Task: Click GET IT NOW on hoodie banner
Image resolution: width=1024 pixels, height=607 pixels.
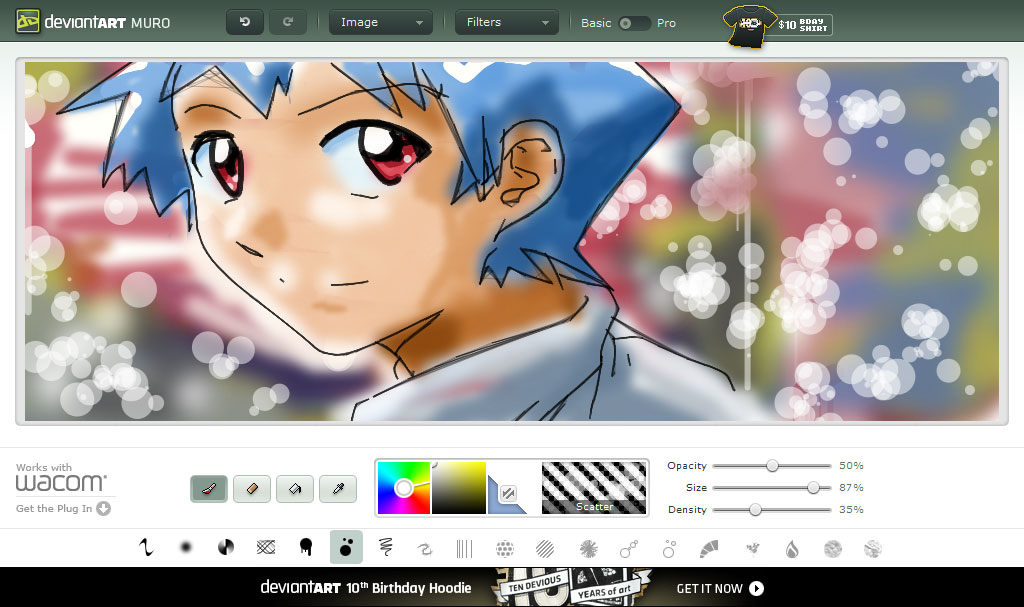Action: tap(720, 589)
